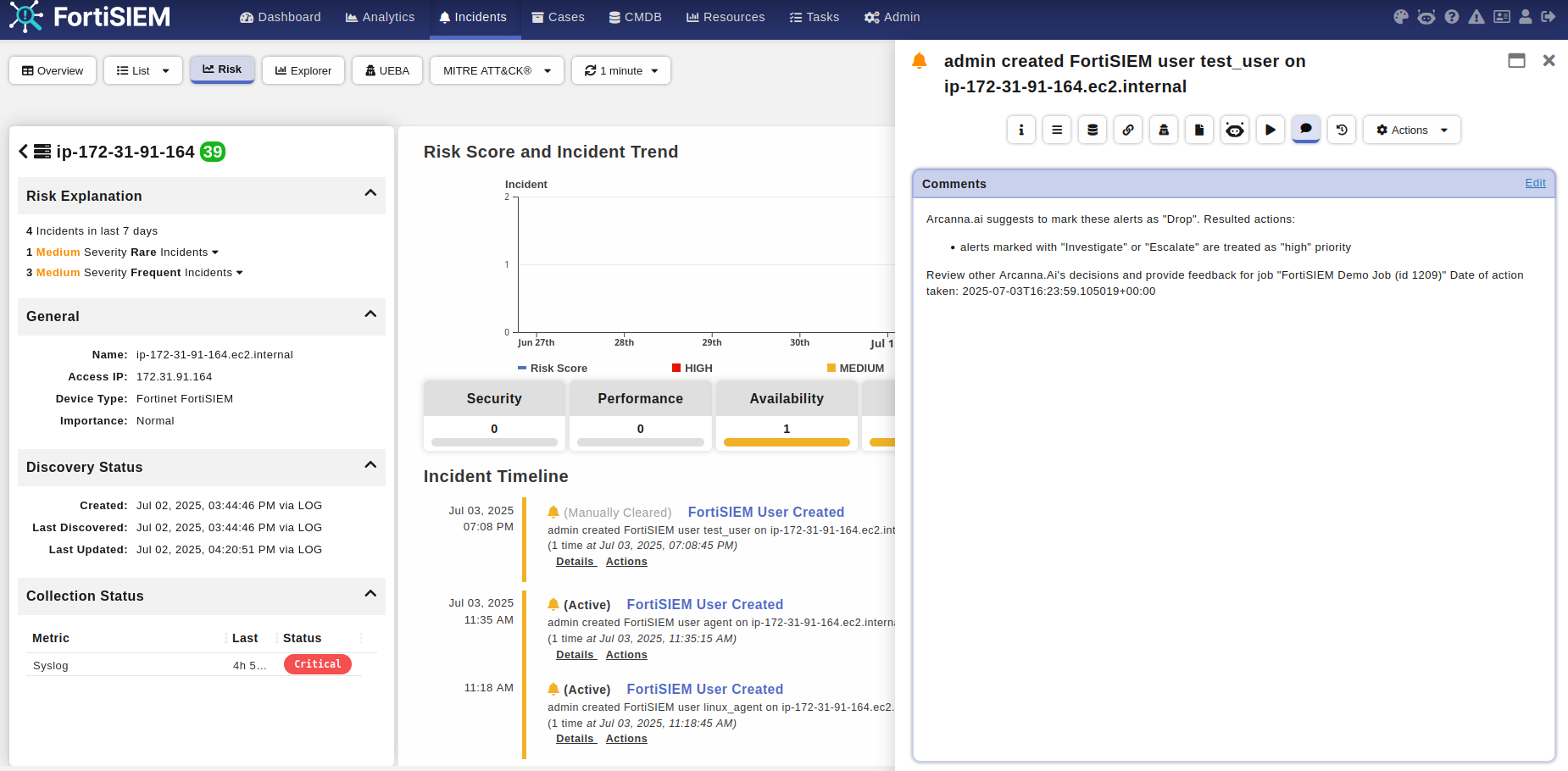This screenshot has width=1568, height=771.
Task: Open the Resources menu
Action: point(726,17)
